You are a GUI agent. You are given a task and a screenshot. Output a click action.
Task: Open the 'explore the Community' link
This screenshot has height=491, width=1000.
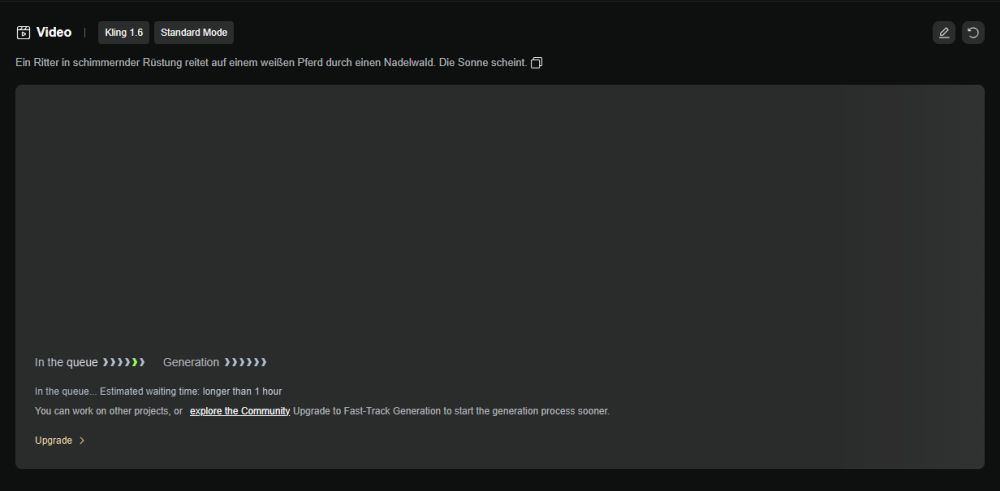[x=240, y=411]
